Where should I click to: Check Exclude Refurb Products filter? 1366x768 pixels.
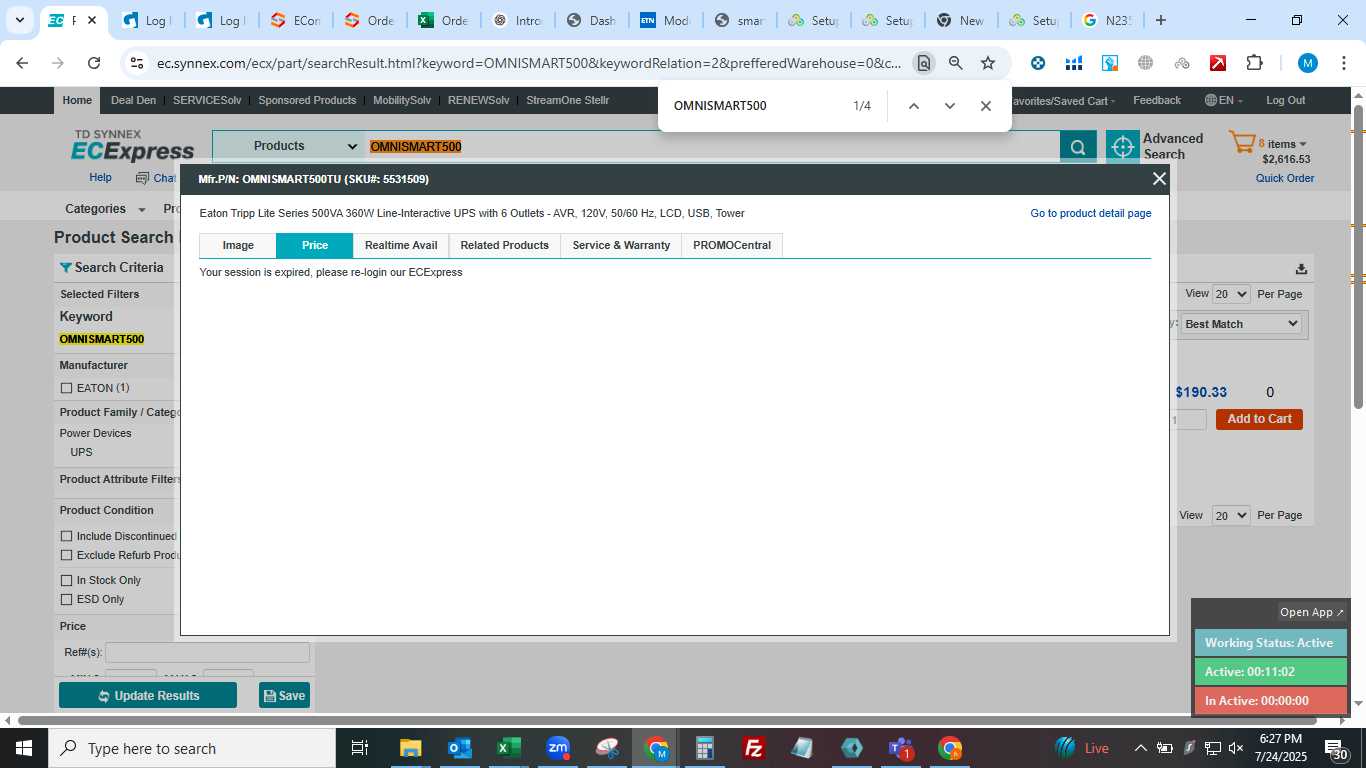[x=67, y=555]
